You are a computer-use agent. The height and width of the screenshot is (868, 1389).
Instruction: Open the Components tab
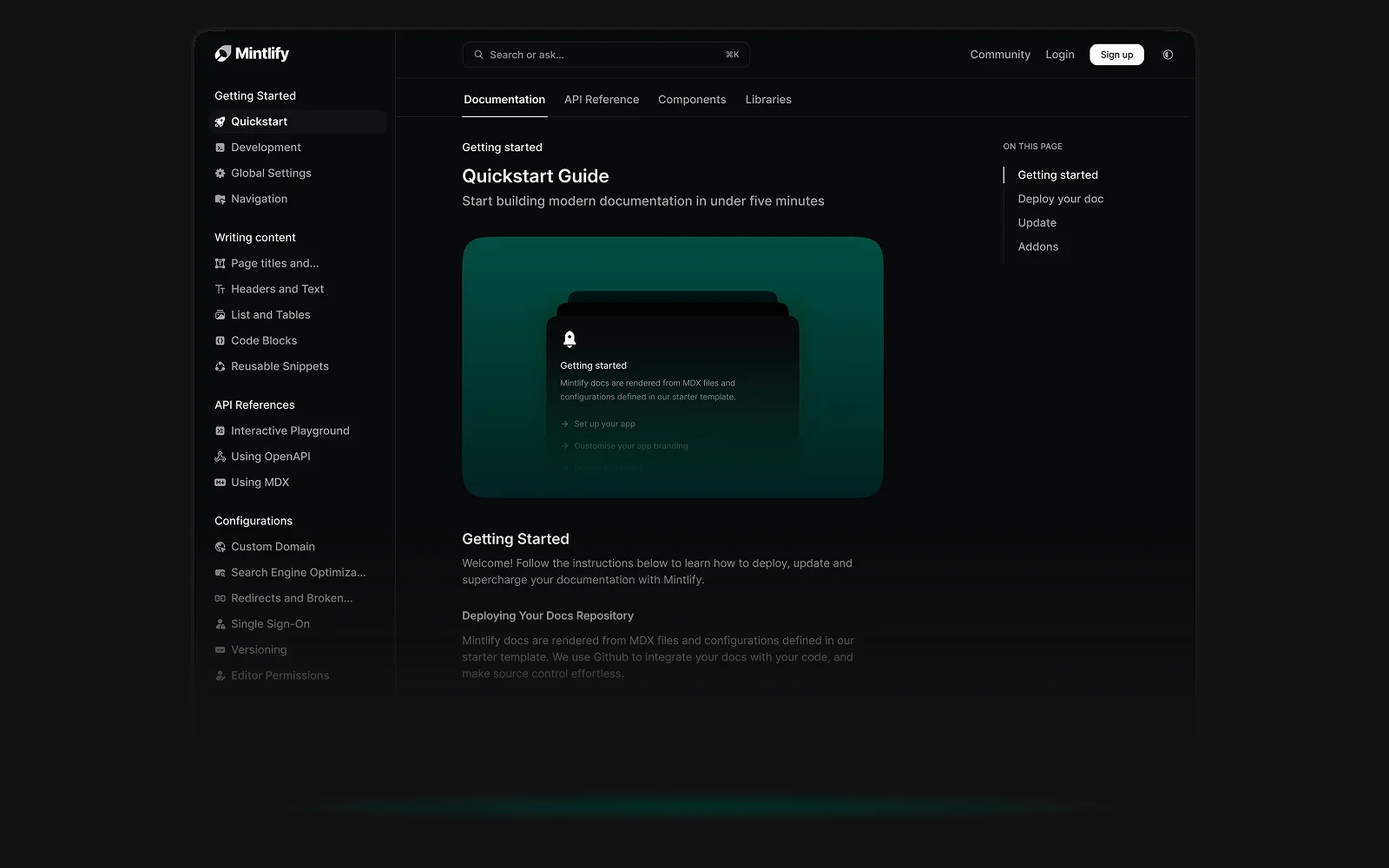[692, 100]
